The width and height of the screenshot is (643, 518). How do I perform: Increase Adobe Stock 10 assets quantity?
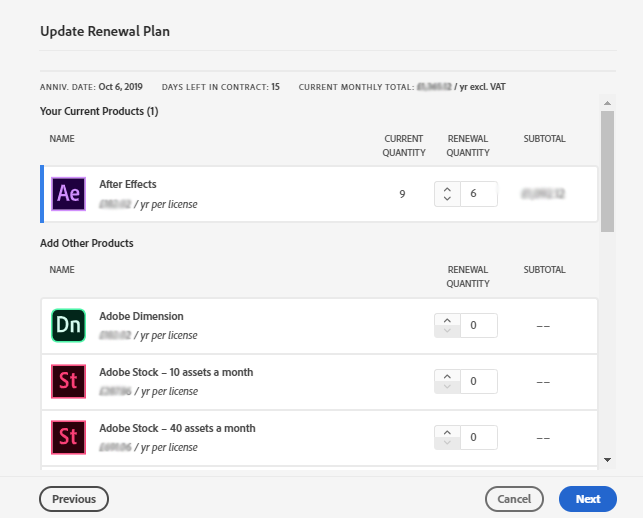pos(447,376)
